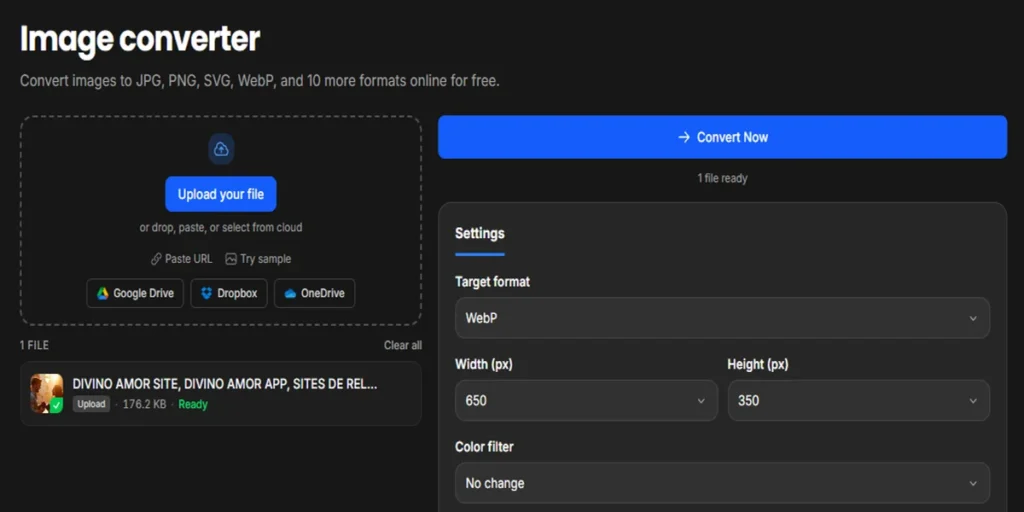Click the 1 FILE count label
This screenshot has width=1024, height=512.
(x=34, y=345)
